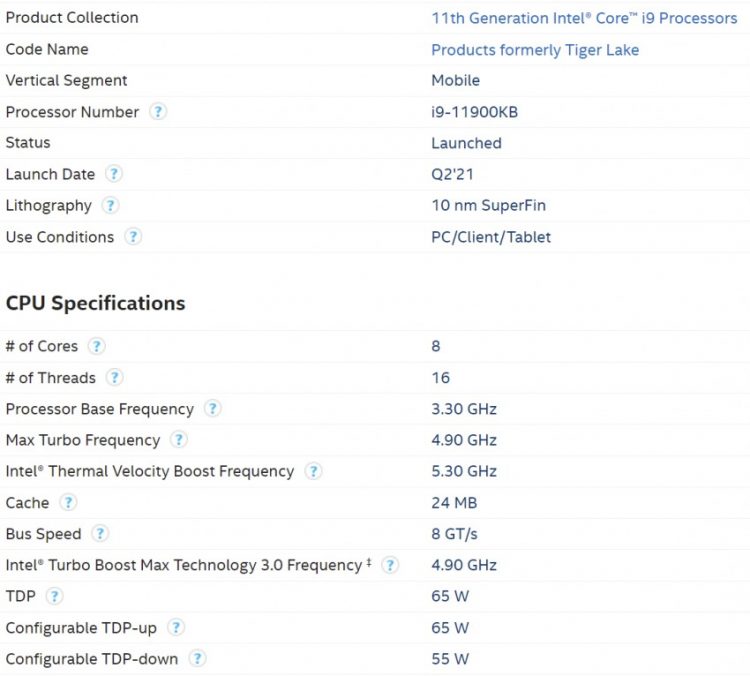
Task: Click the help icon beside Processor Number
Action: pyautogui.click(x=158, y=112)
